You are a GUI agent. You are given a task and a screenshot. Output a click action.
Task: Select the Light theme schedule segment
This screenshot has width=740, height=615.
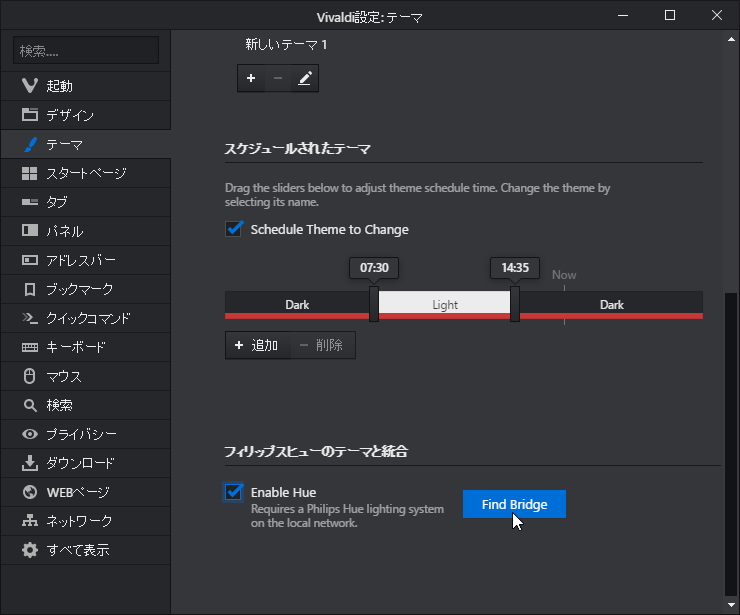(x=445, y=304)
